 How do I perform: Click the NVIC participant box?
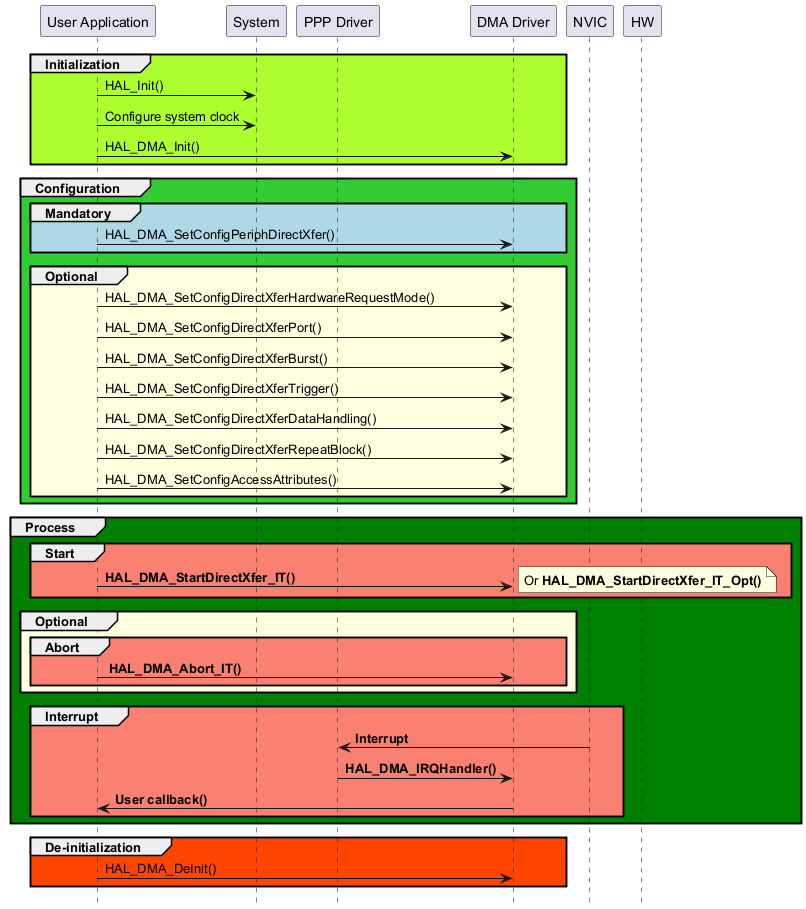click(590, 22)
